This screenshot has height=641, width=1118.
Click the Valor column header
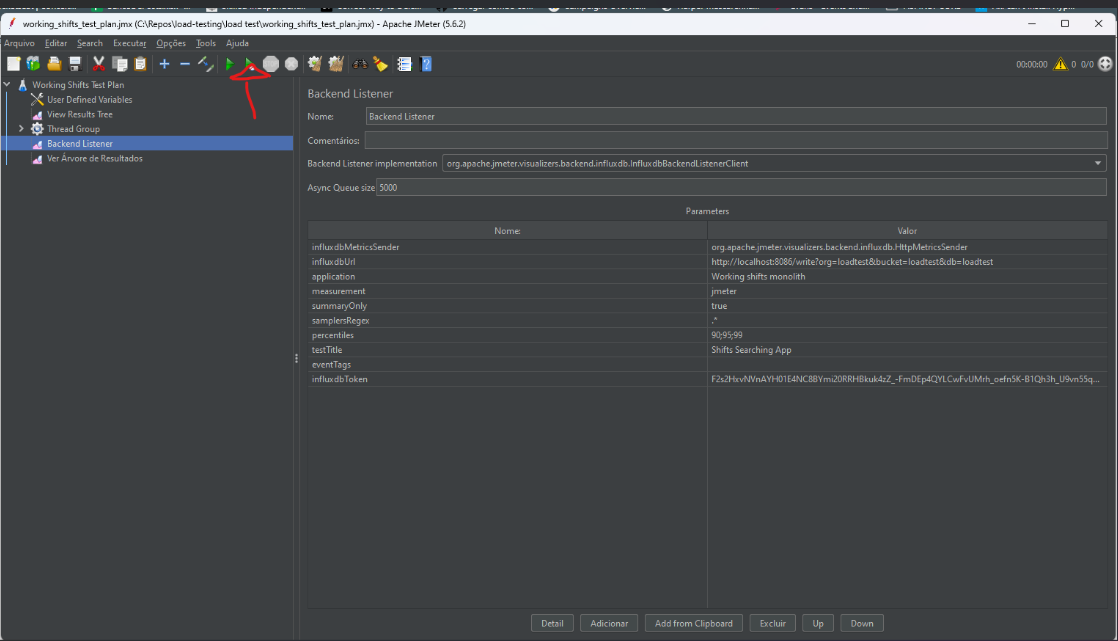point(907,231)
